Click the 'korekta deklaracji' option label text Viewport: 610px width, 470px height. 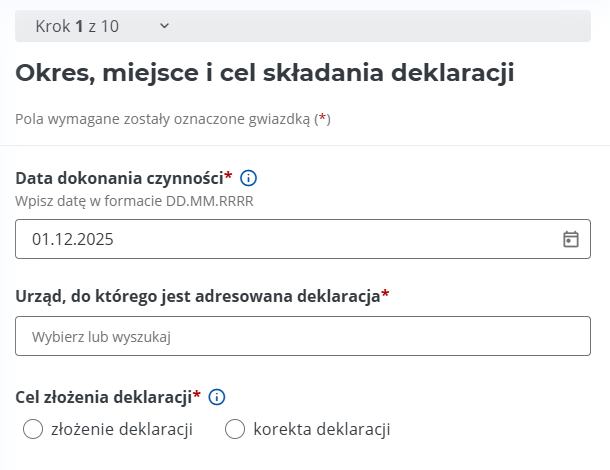point(321,429)
